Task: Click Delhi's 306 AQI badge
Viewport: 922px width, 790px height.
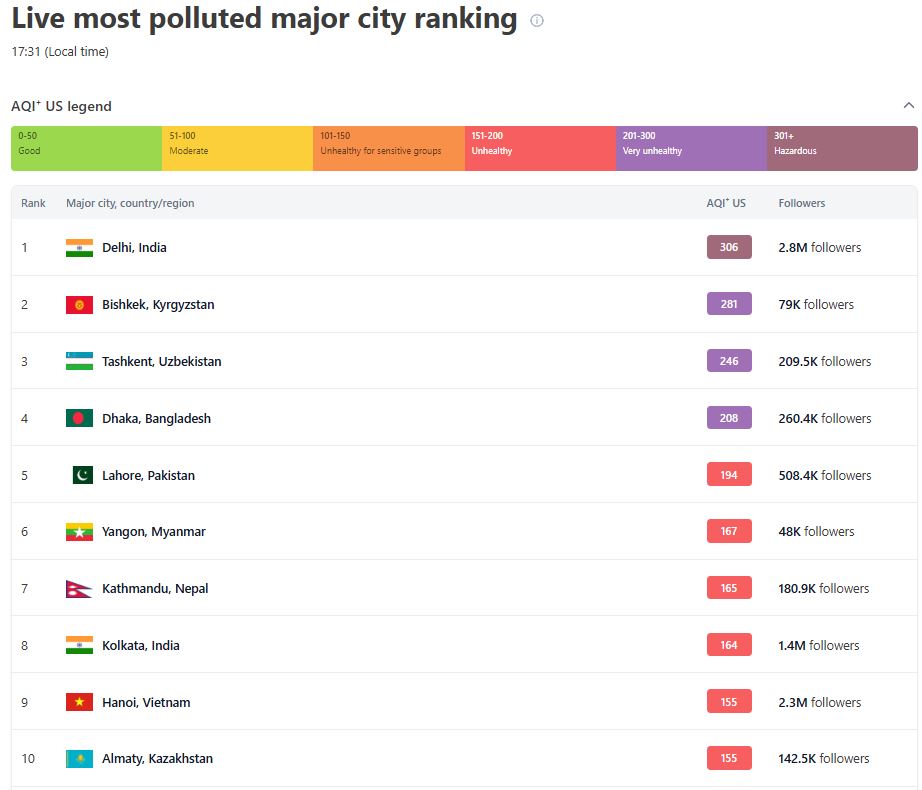Action: pyautogui.click(x=729, y=248)
